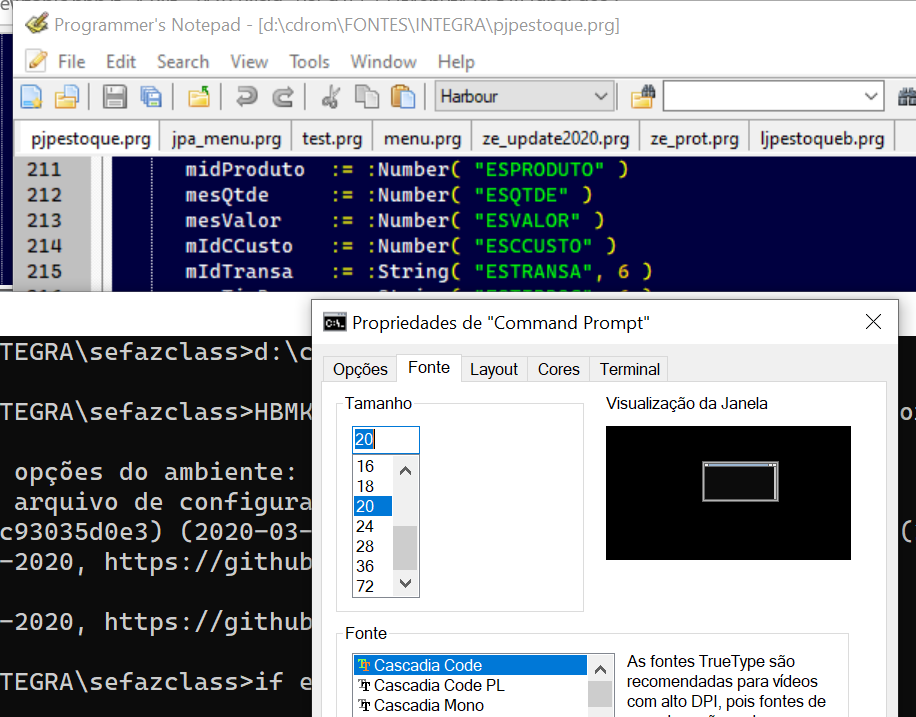Click the New file toolbar icon
The height and width of the screenshot is (717, 916).
[x=32, y=97]
